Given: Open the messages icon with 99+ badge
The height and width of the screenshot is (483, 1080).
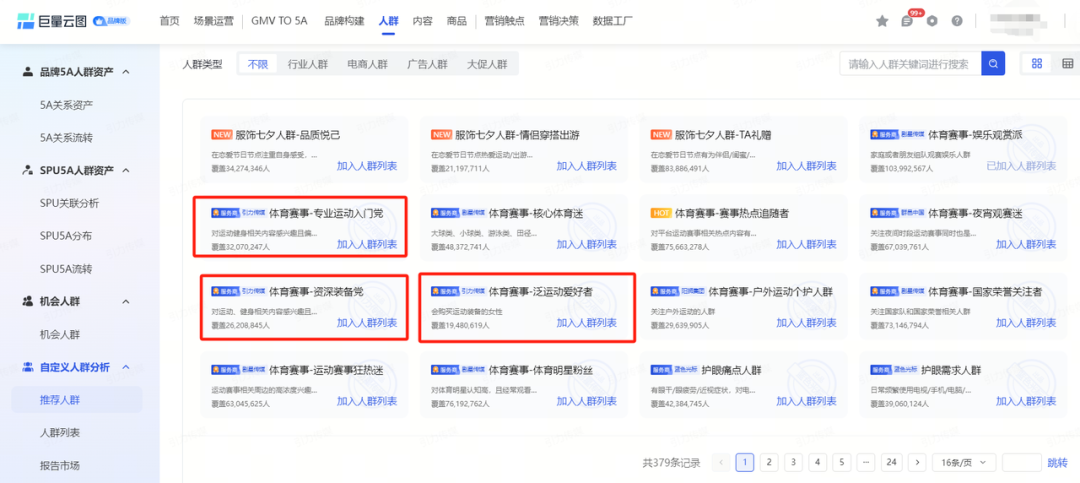Looking at the screenshot, I should click(x=907, y=21).
